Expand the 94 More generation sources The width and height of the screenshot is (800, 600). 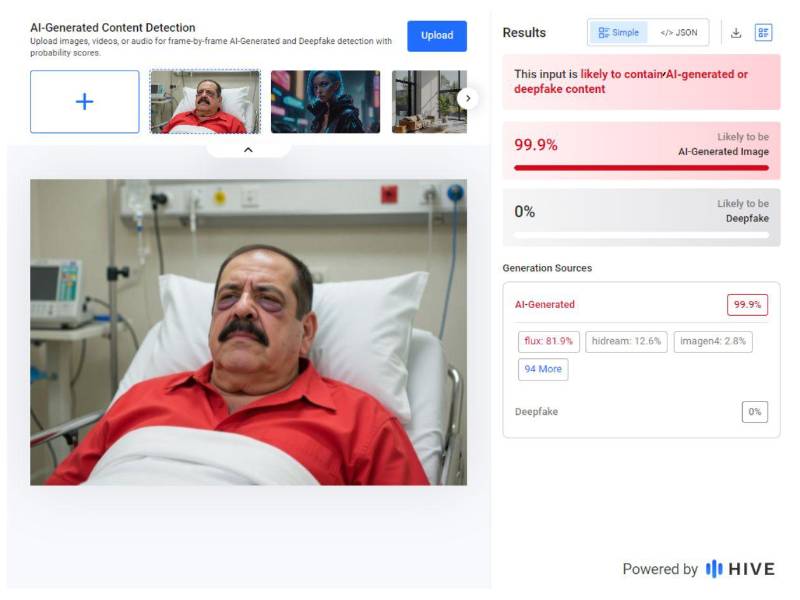coord(543,369)
